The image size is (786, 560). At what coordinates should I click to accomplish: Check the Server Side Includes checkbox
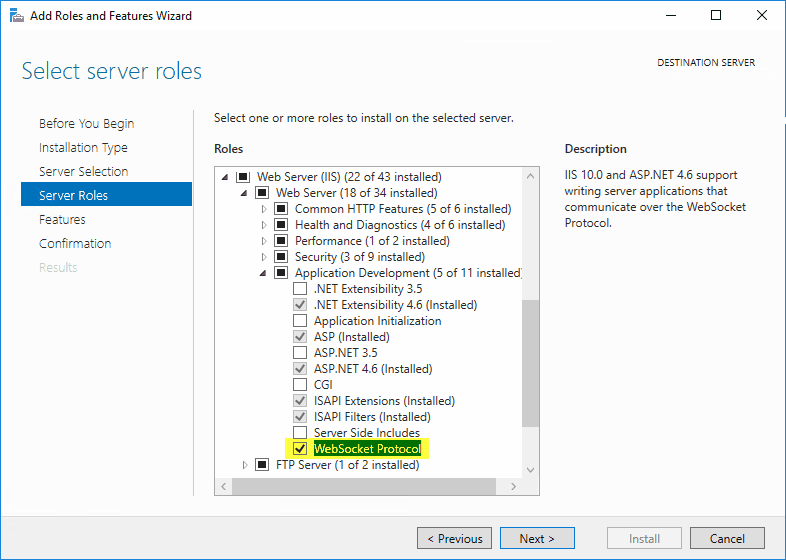(300, 433)
